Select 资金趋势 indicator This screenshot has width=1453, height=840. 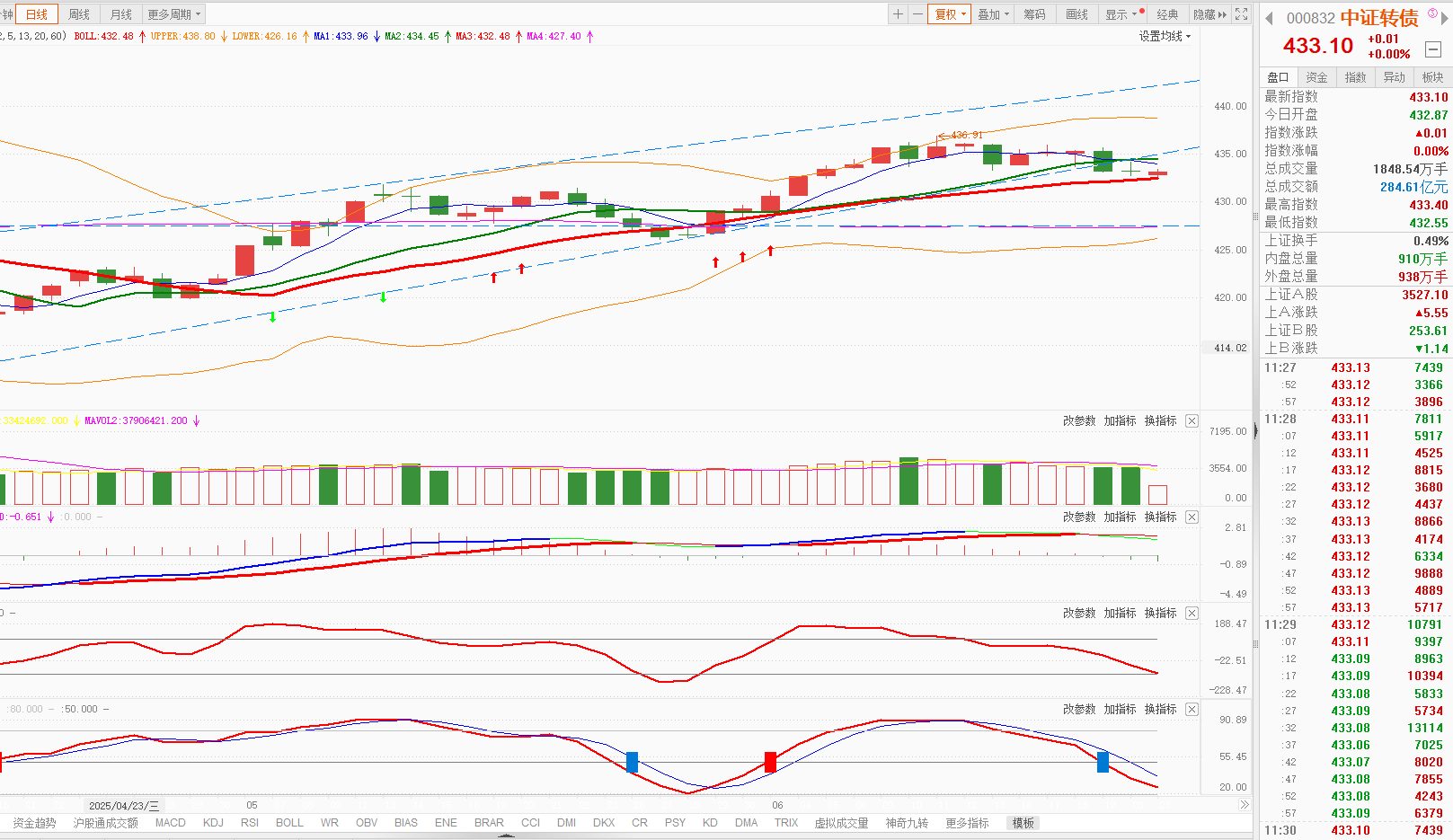[x=34, y=823]
